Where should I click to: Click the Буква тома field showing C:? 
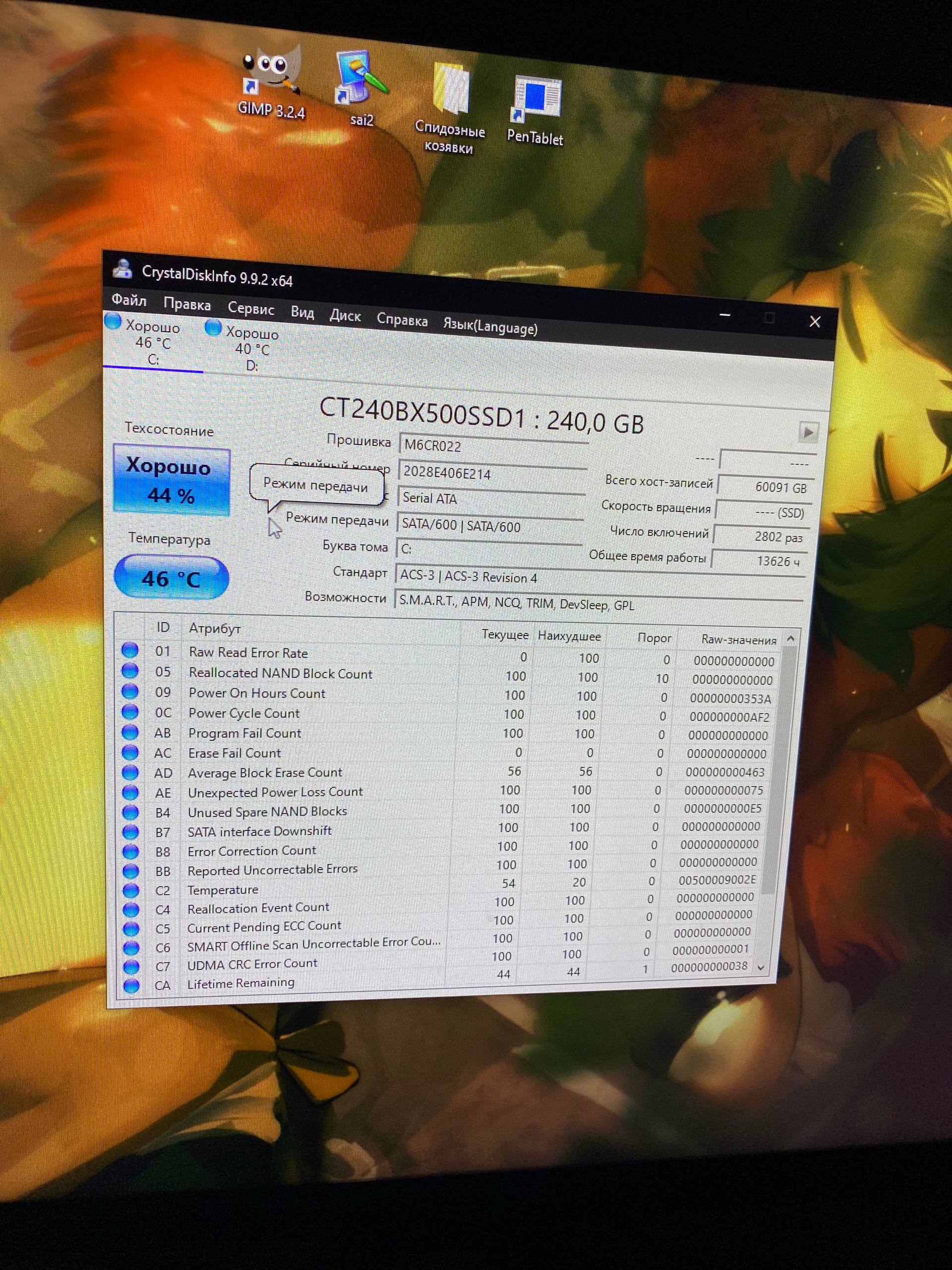[489, 550]
